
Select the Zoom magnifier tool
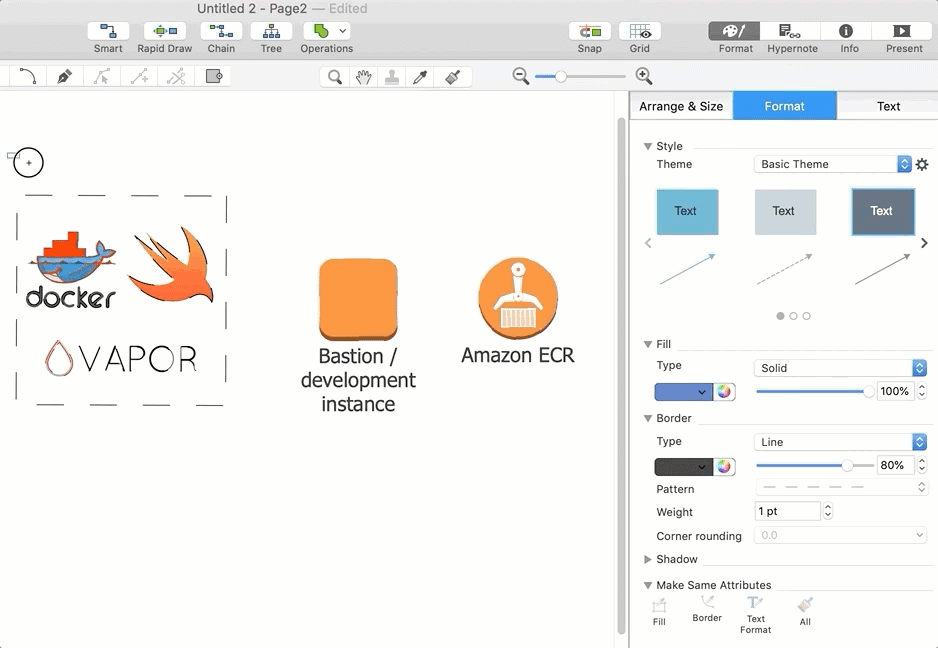pyautogui.click(x=334, y=77)
